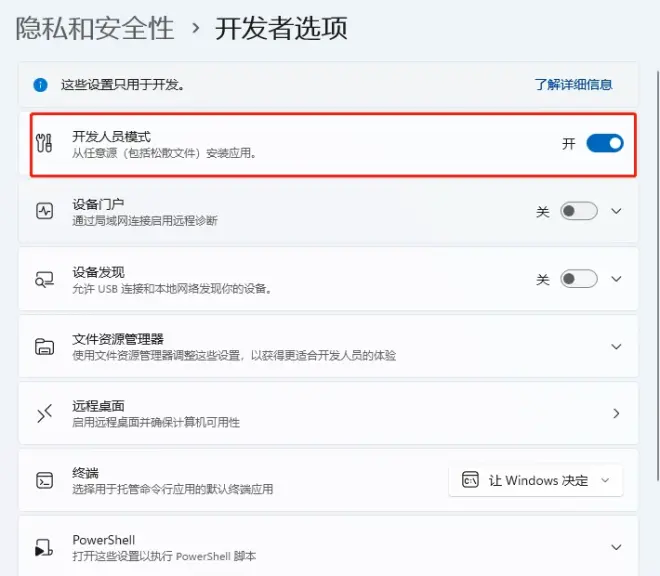Click the 终端 title text
The image size is (660, 576).
(x=85, y=473)
